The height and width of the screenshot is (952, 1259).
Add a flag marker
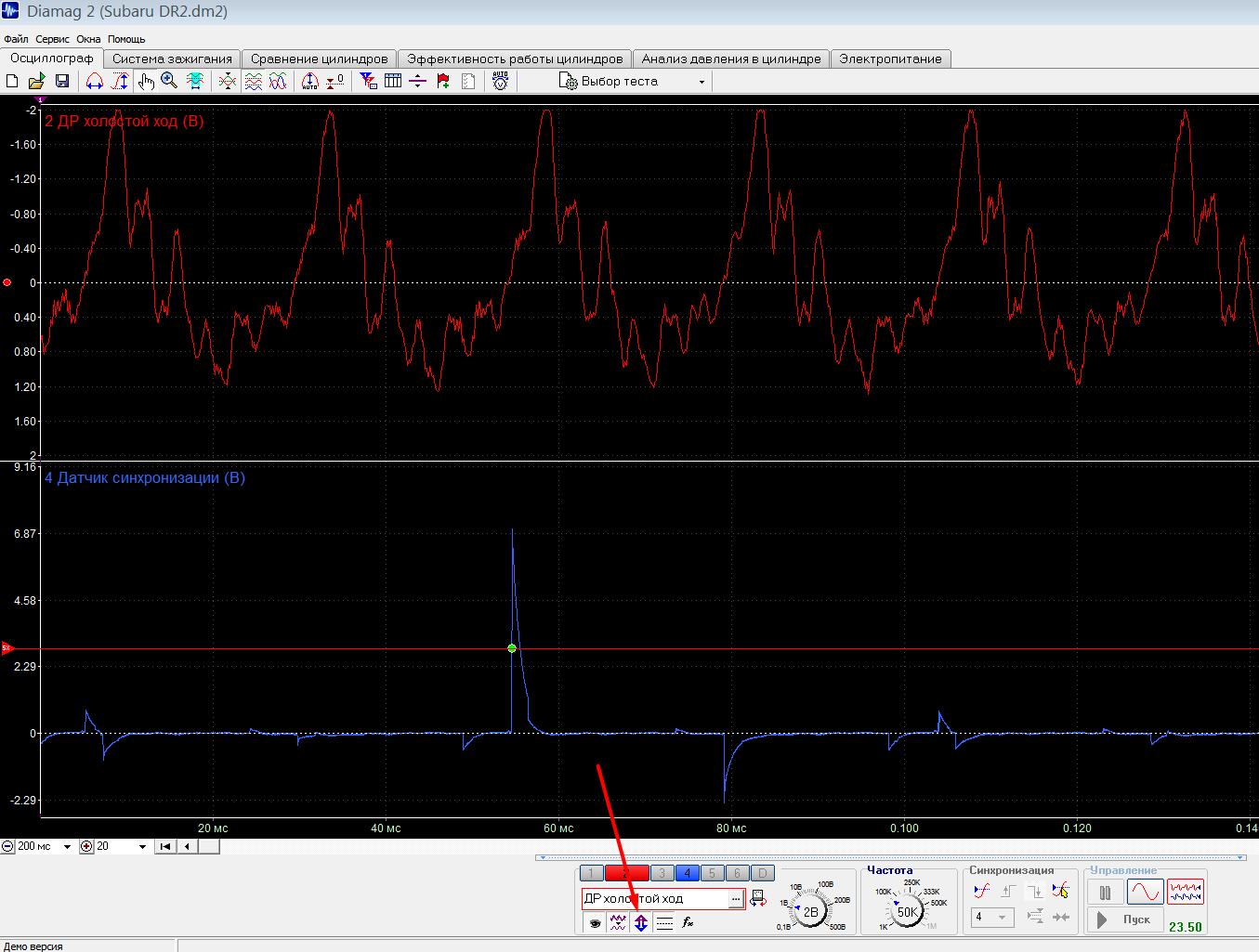pos(443,82)
